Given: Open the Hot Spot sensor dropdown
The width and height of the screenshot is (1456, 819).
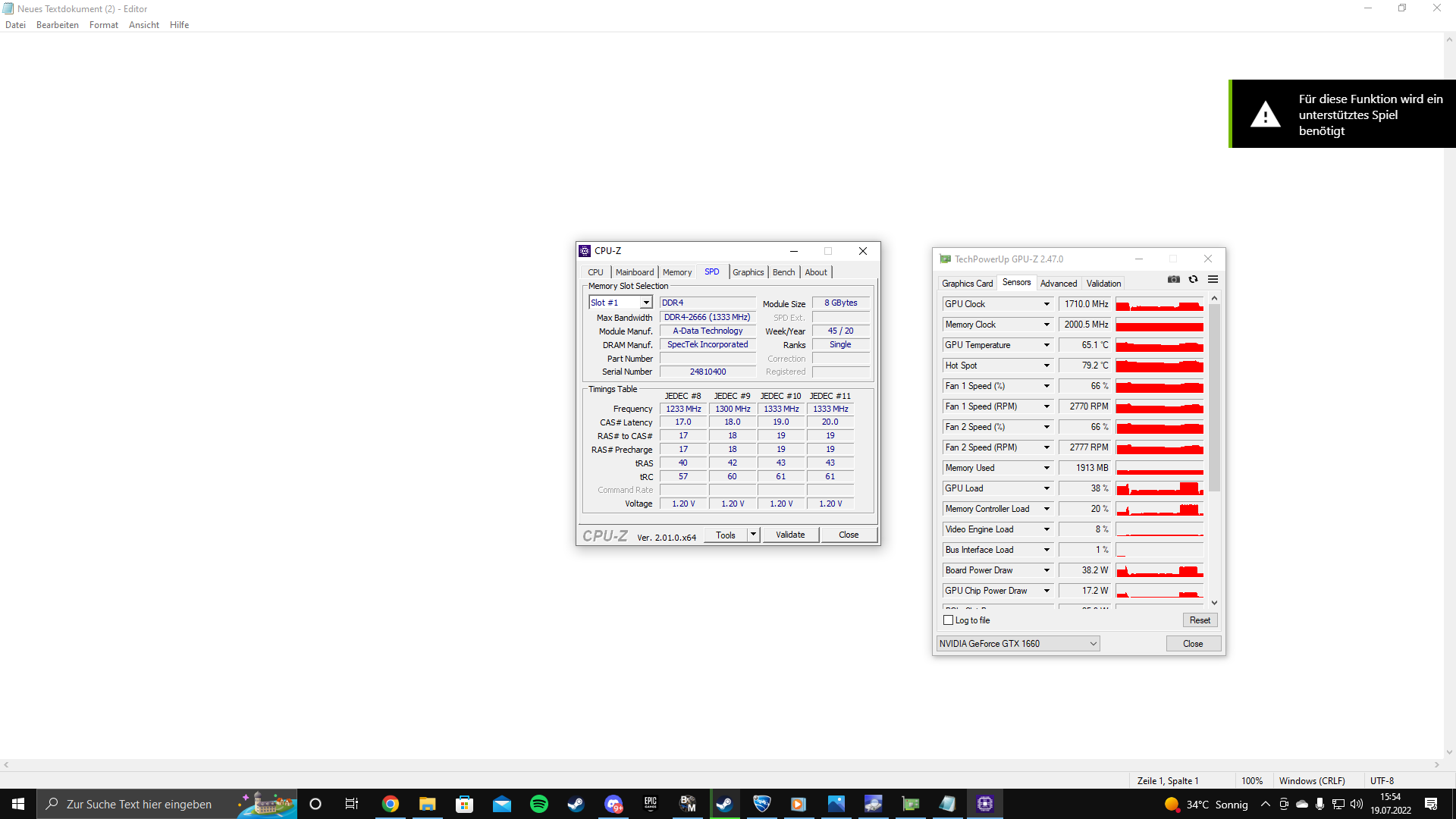Looking at the screenshot, I should click(1046, 366).
